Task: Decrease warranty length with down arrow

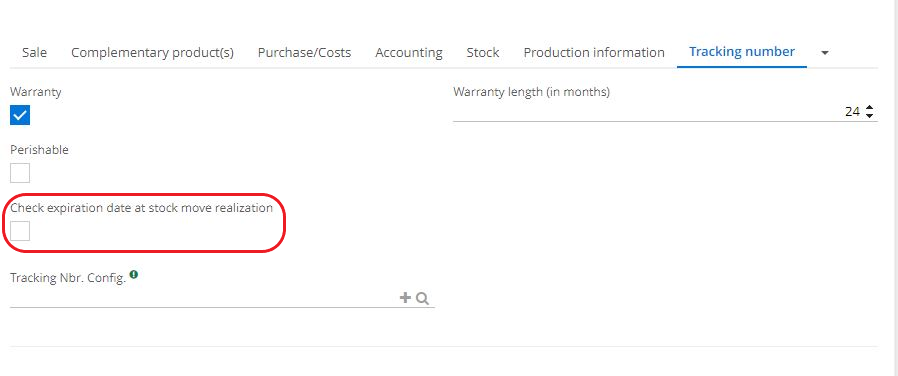Action: [869, 116]
